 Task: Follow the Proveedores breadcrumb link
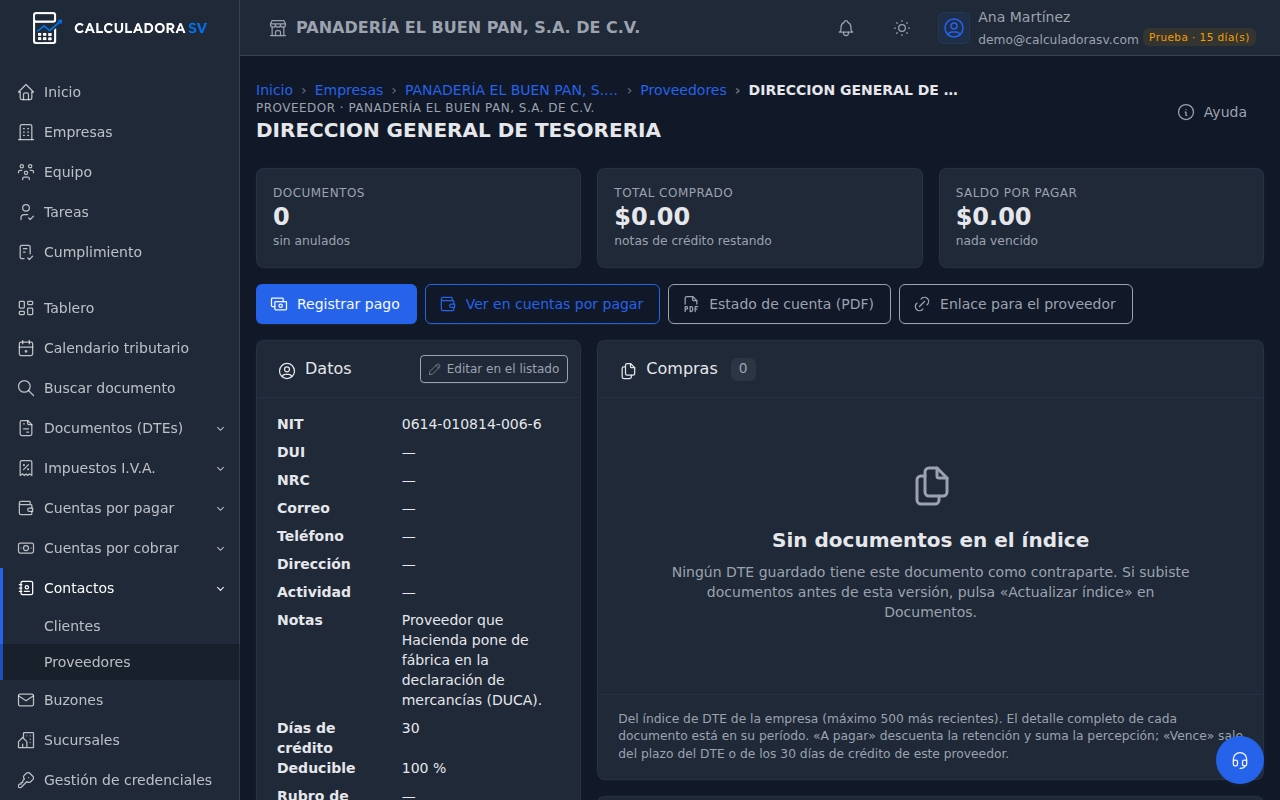(683, 90)
